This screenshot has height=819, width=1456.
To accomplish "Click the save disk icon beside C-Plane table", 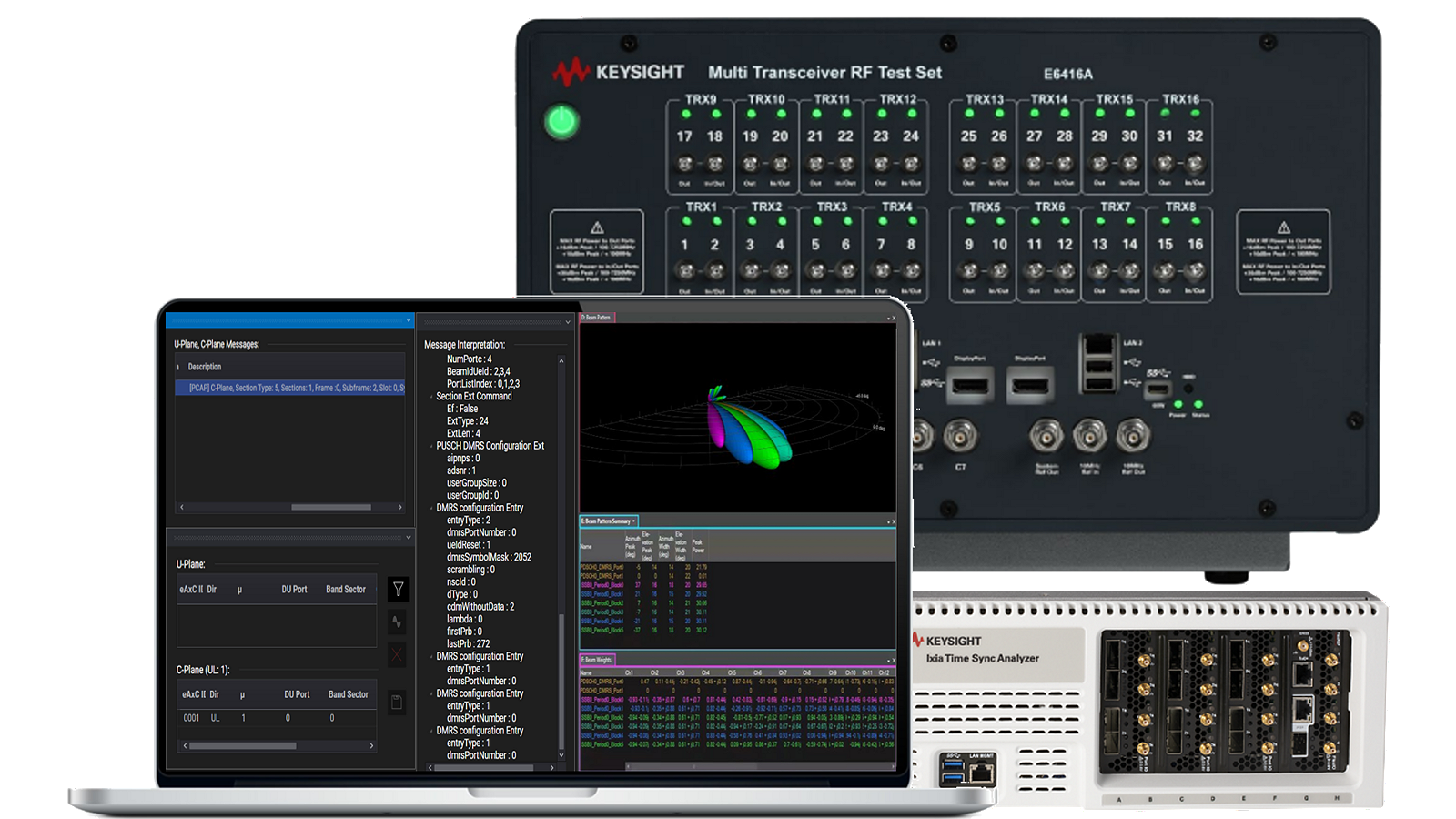I will pyautogui.click(x=397, y=702).
